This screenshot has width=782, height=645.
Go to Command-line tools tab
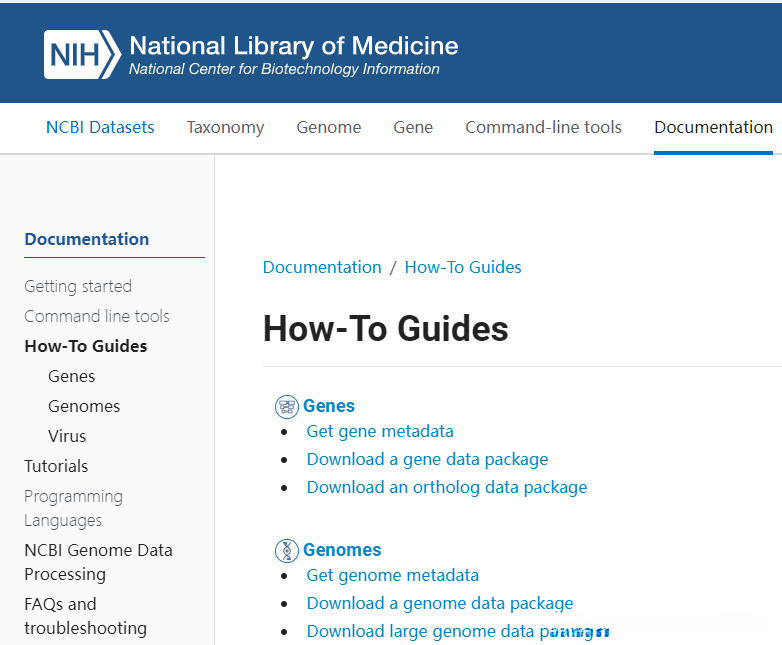point(543,127)
